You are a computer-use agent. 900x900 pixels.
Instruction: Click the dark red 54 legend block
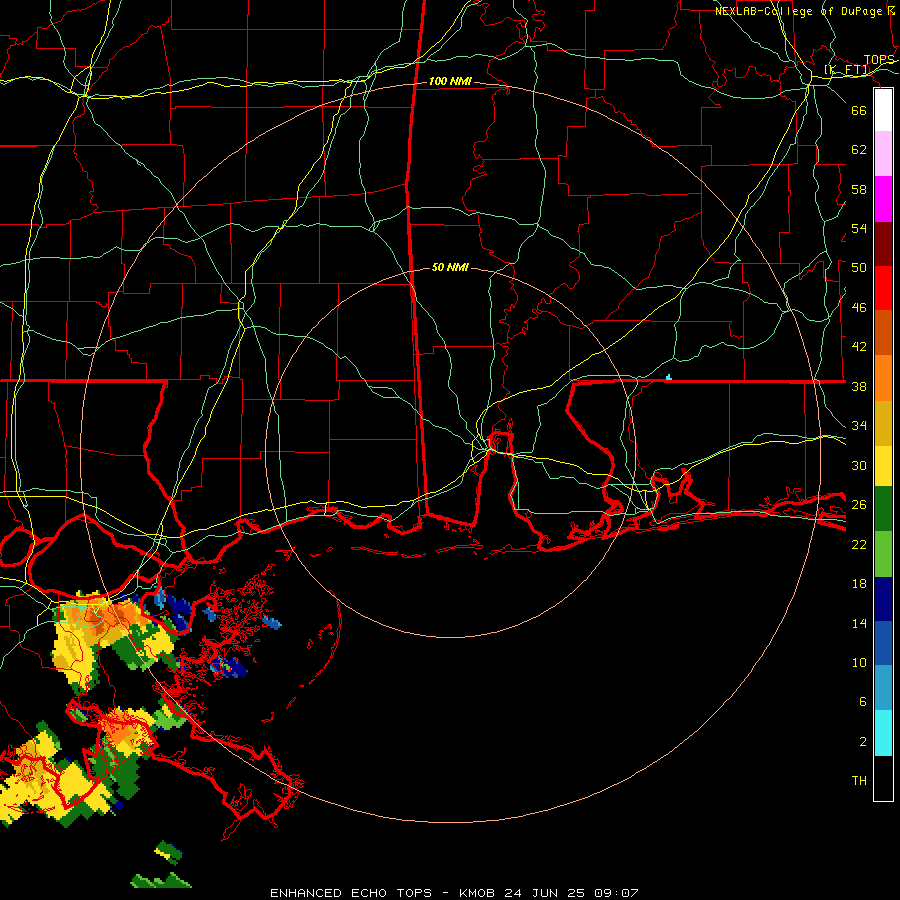pyautogui.click(x=883, y=244)
